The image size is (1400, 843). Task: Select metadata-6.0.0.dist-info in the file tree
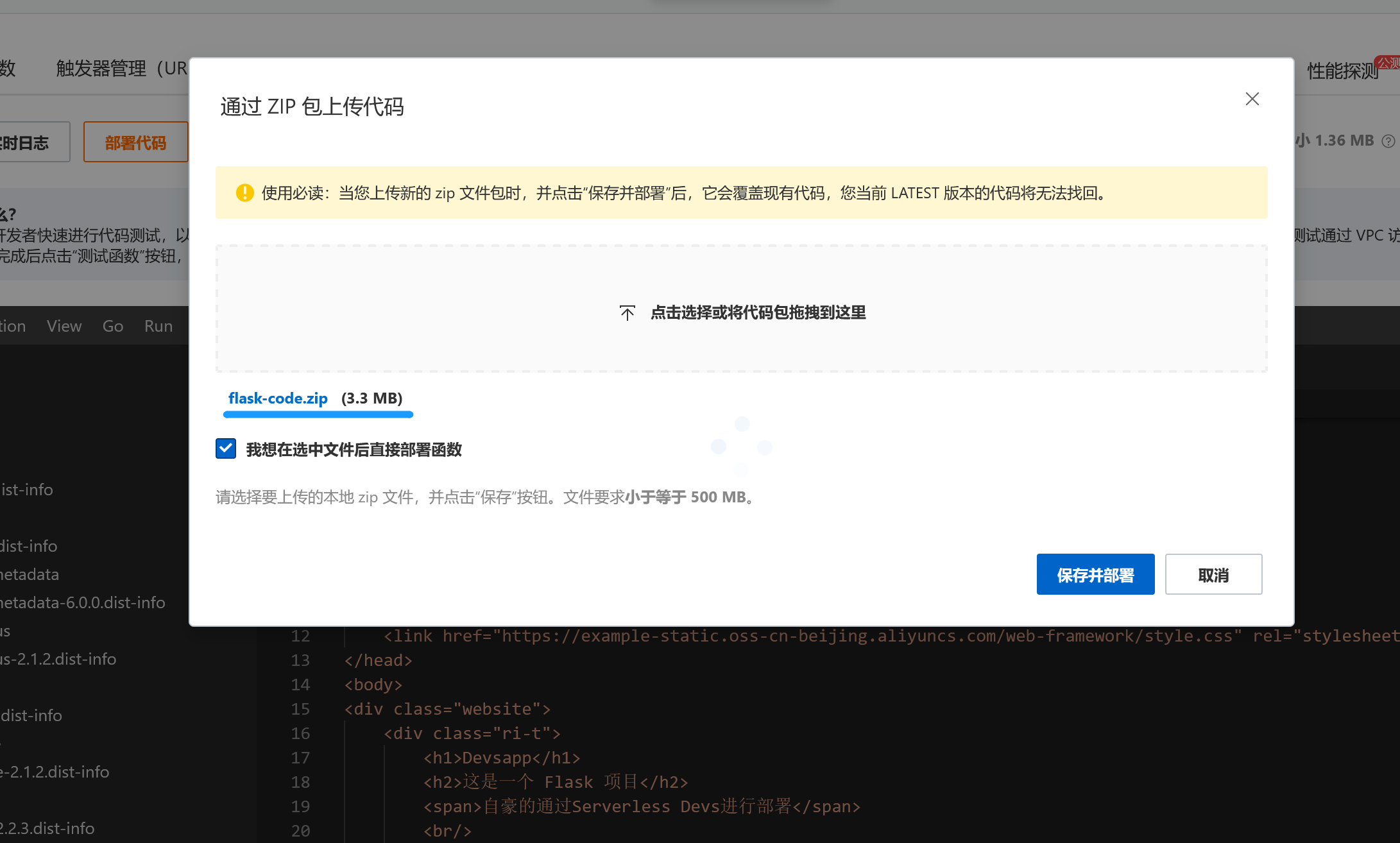82,602
